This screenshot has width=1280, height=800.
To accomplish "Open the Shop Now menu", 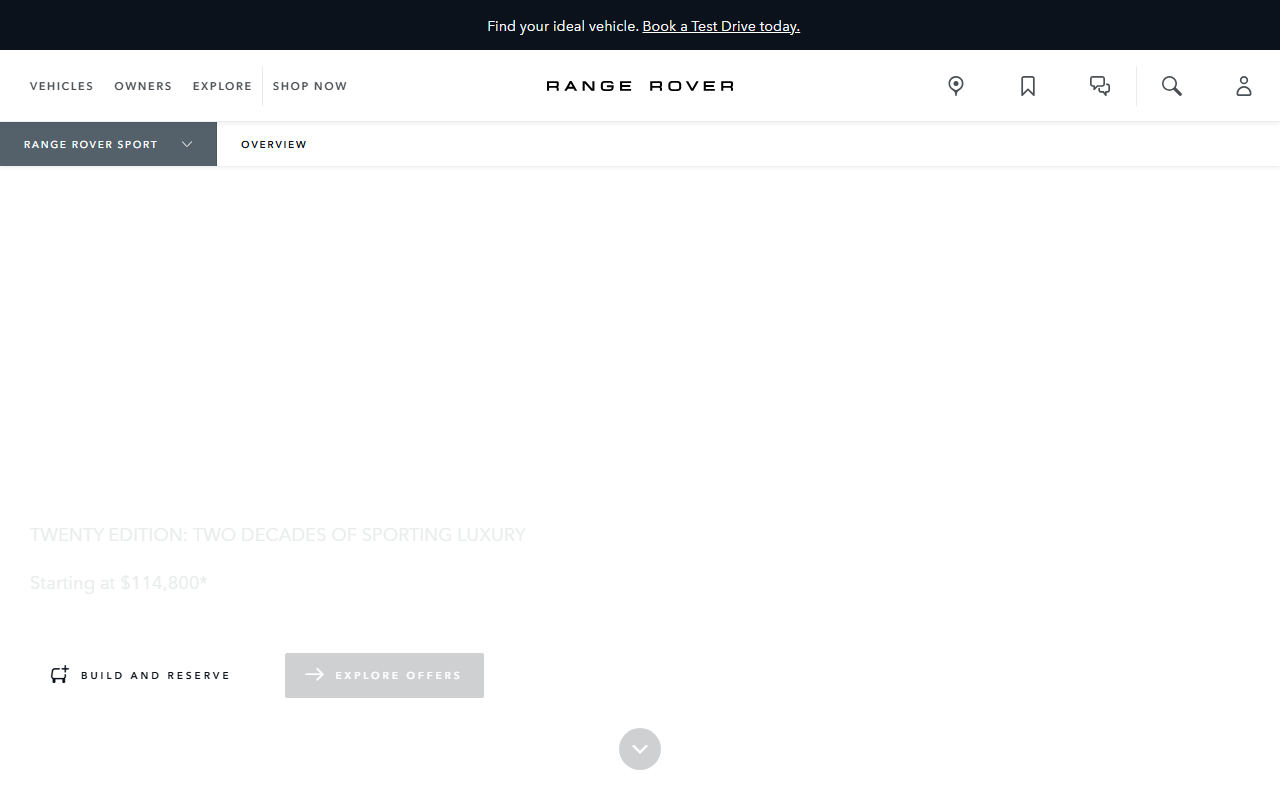I will (x=310, y=86).
